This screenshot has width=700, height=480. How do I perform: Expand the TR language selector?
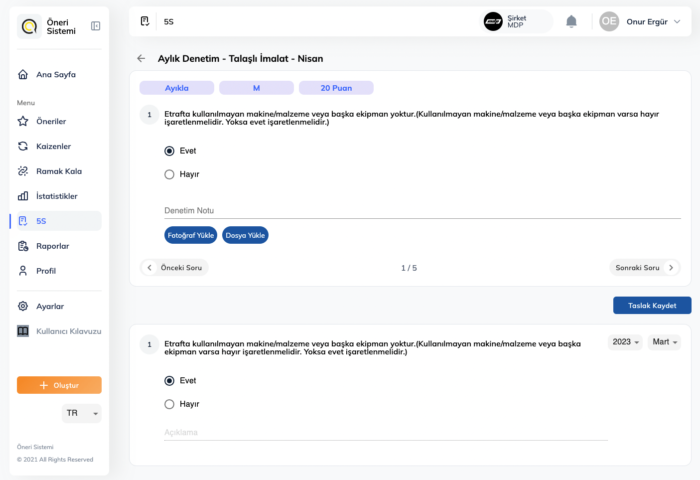[x=82, y=413]
